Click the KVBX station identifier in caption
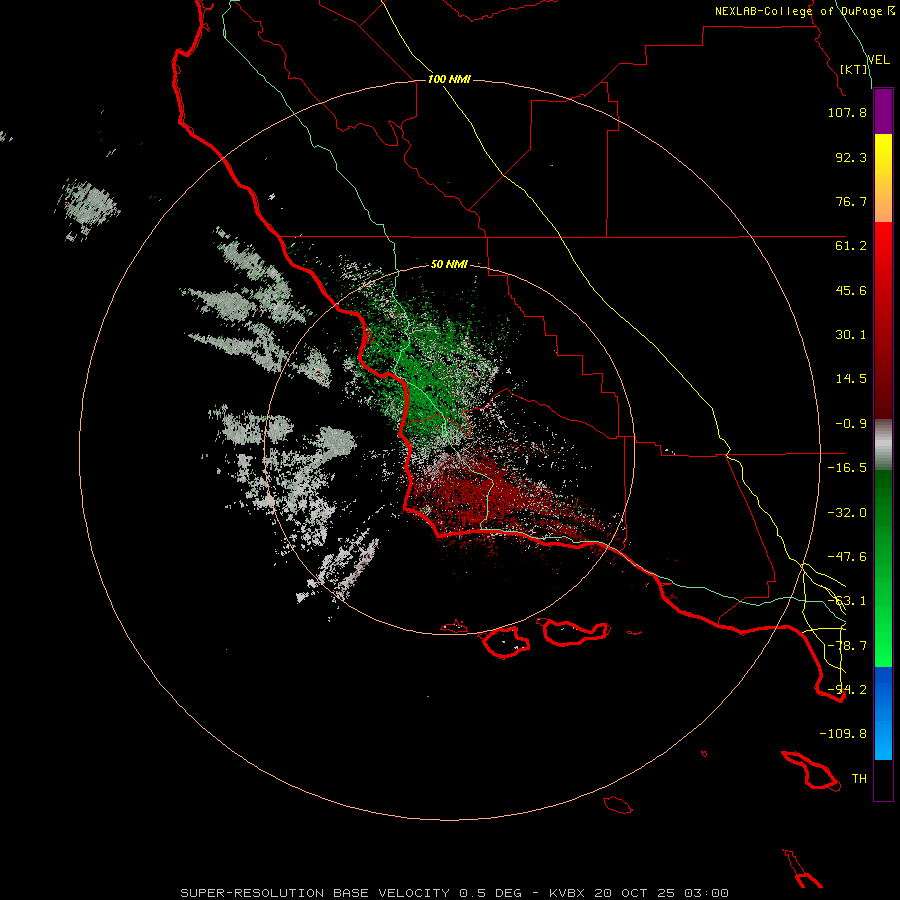Image resolution: width=900 pixels, height=900 pixels. [x=567, y=893]
